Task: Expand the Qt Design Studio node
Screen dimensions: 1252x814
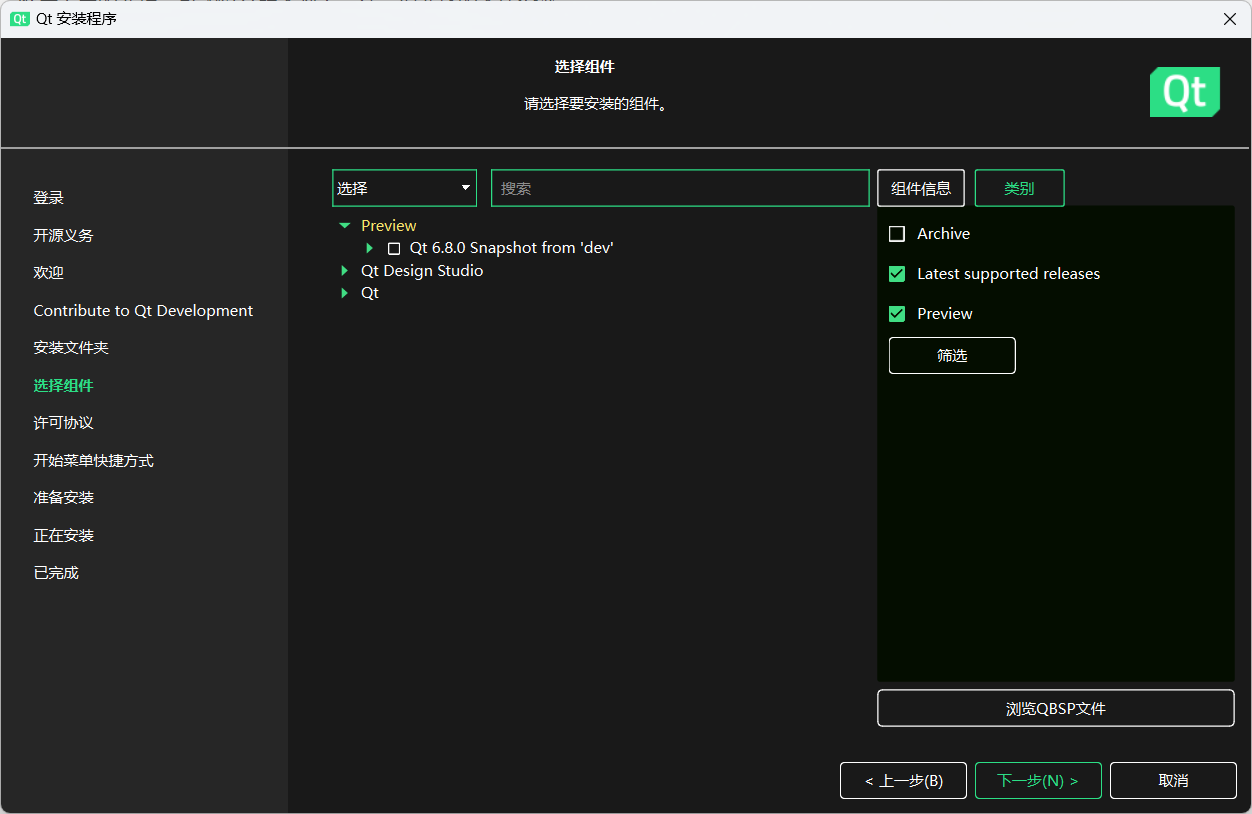Action: [x=345, y=271]
